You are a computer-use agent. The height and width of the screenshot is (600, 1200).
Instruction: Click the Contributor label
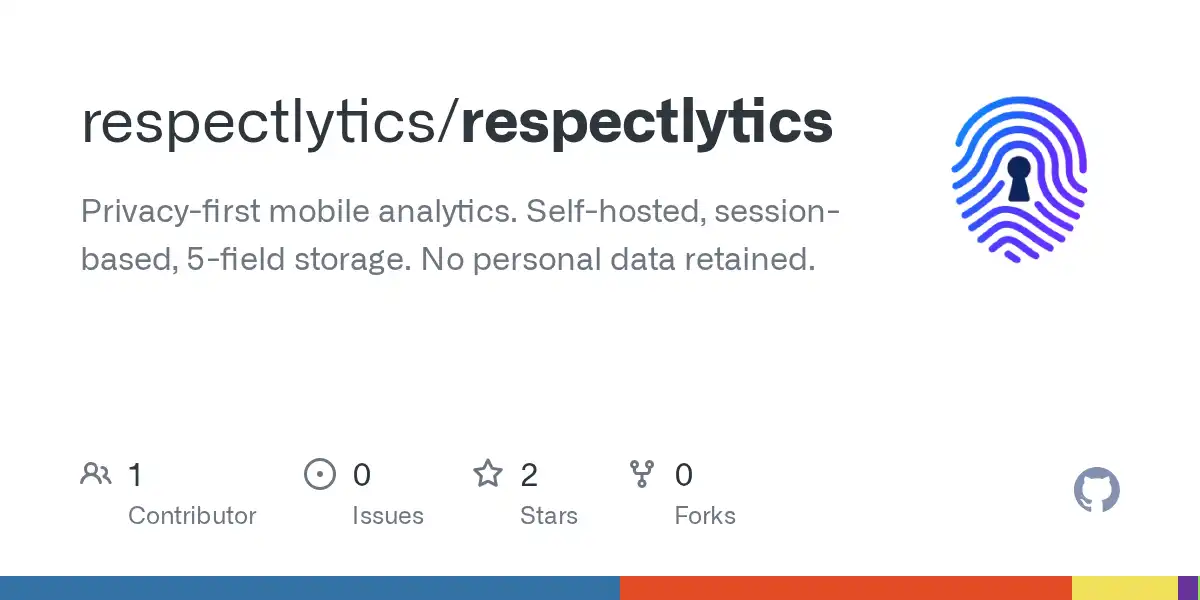192,516
